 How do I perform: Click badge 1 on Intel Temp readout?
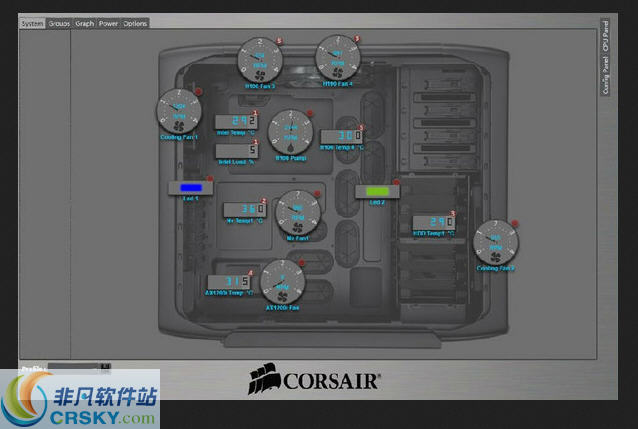tap(256, 113)
